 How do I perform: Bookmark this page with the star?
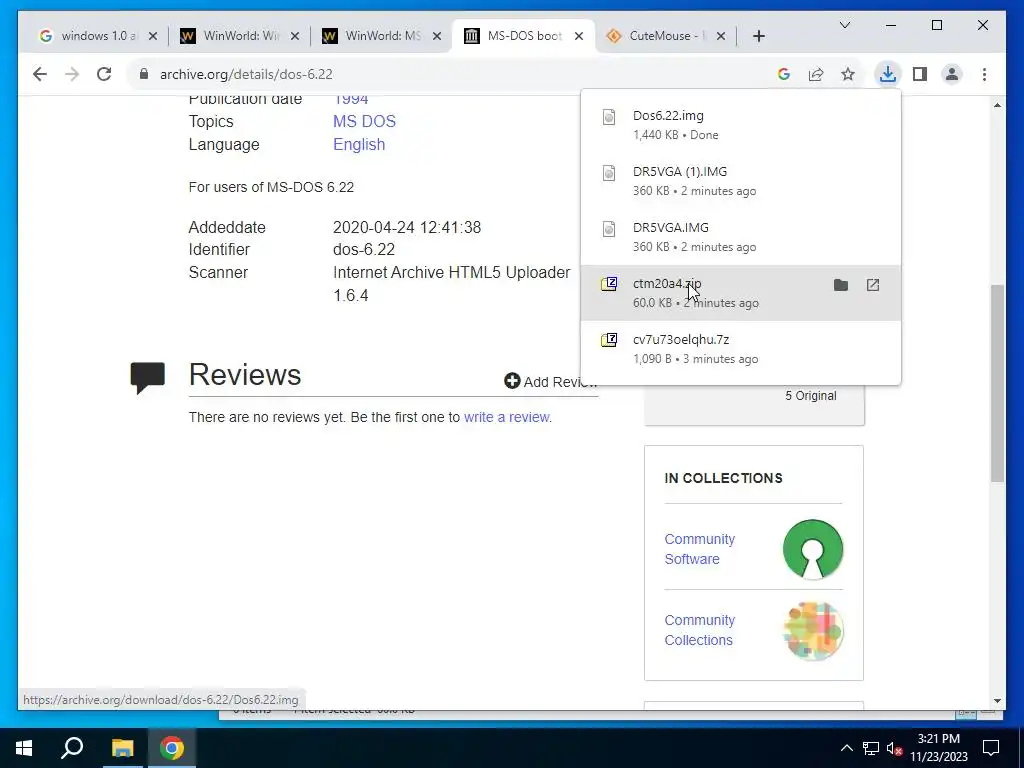[x=848, y=74]
